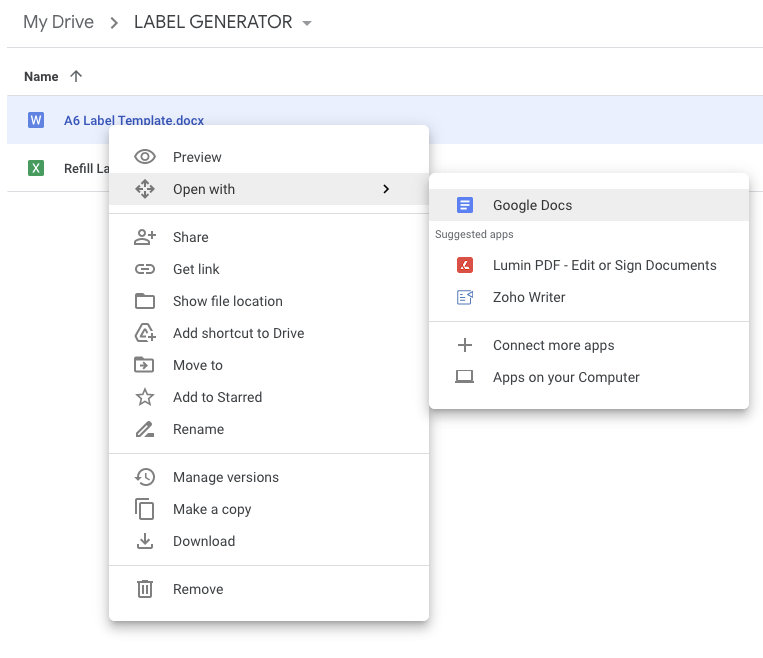
Task: Click the Remove trash can icon
Action: pyautogui.click(x=145, y=589)
